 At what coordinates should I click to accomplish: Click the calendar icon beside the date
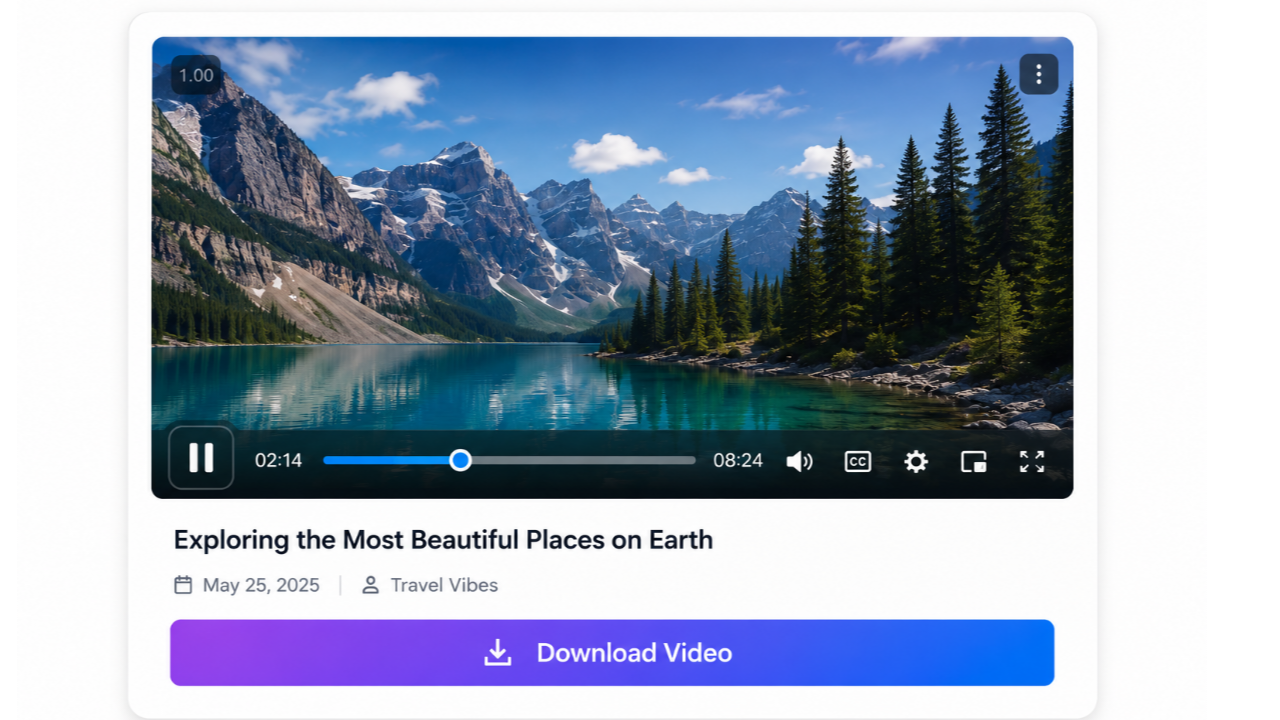coord(183,585)
